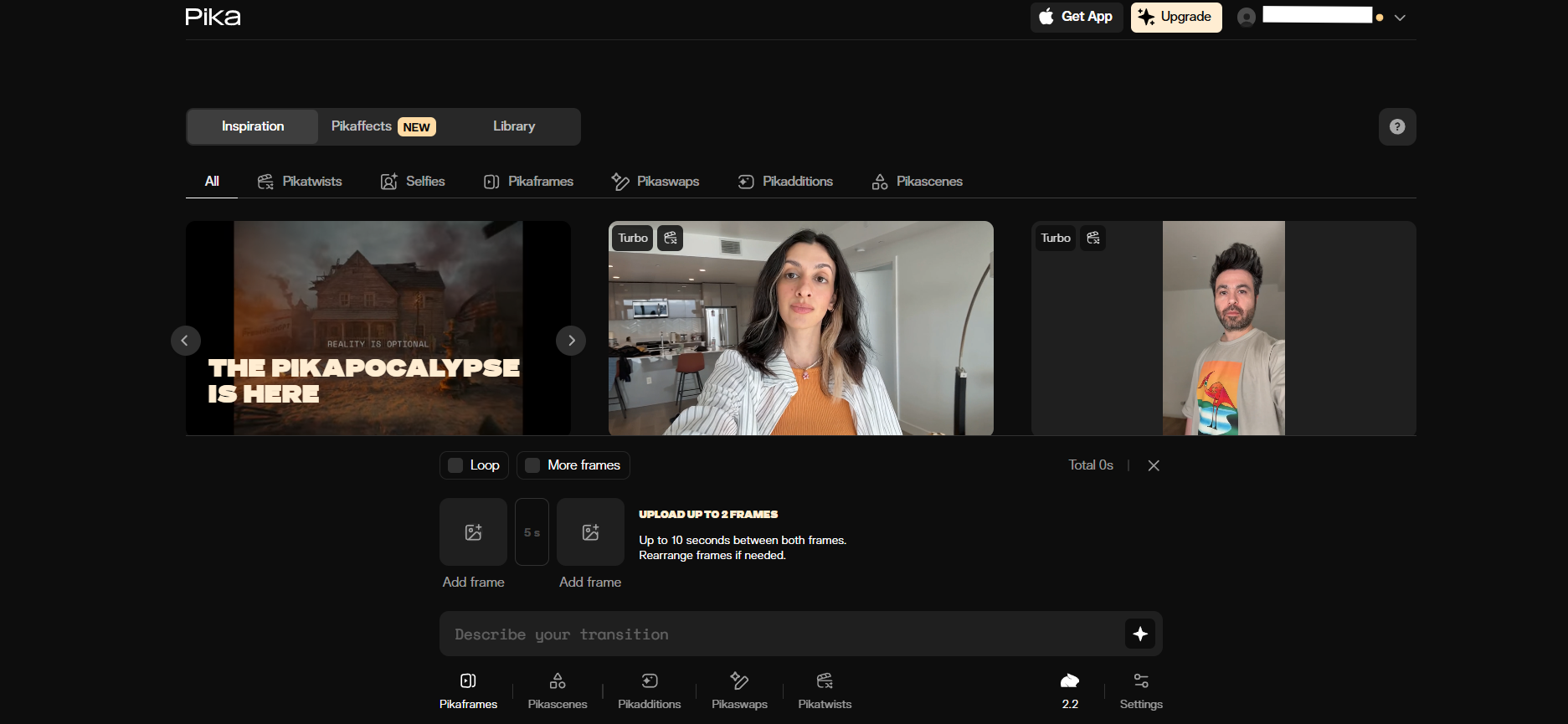Click the sparkle generate button
The image size is (1568, 724).
pos(1140,634)
